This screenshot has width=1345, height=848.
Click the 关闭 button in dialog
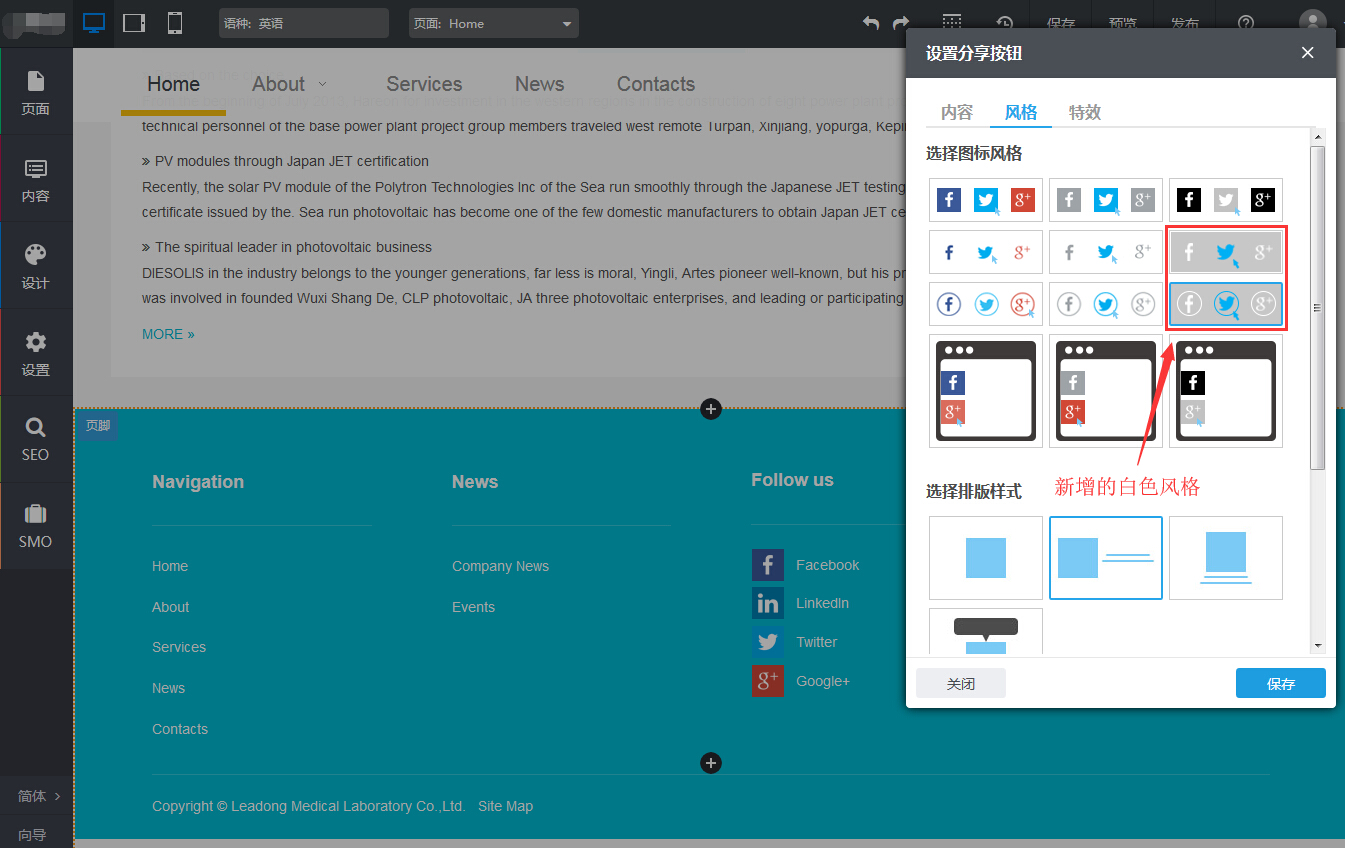point(960,684)
